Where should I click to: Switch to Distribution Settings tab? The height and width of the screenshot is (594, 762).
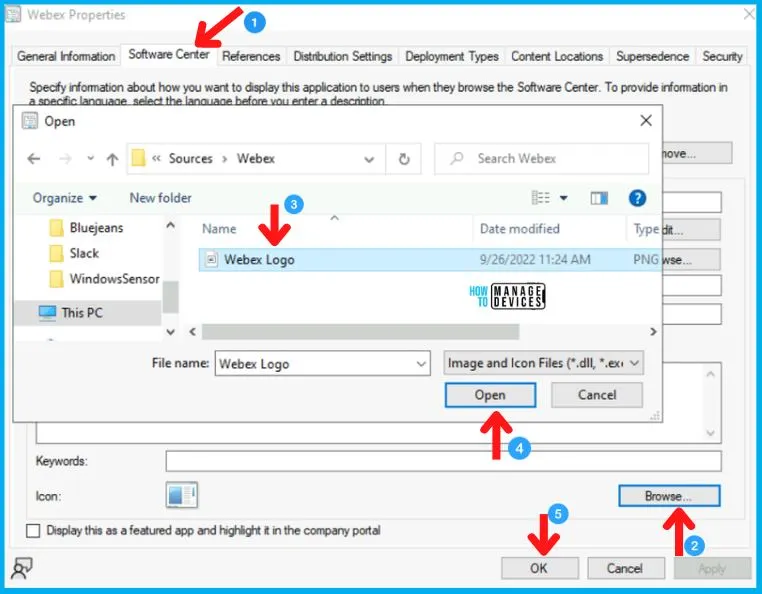click(343, 56)
